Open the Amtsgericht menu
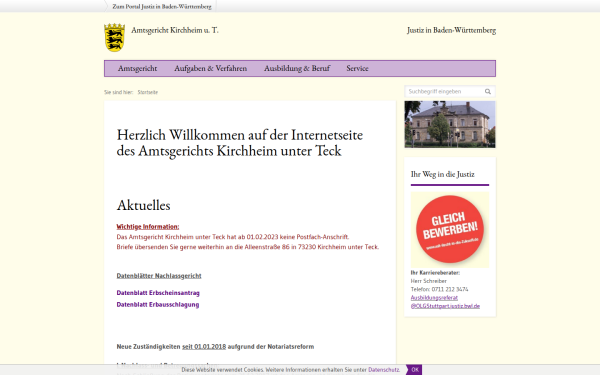600x375 pixels. coord(137,68)
